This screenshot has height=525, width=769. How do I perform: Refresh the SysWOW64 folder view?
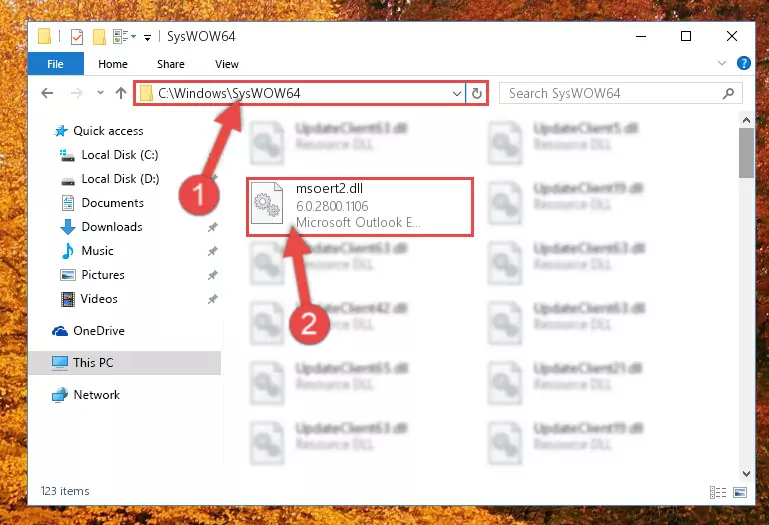coord(477,93)
